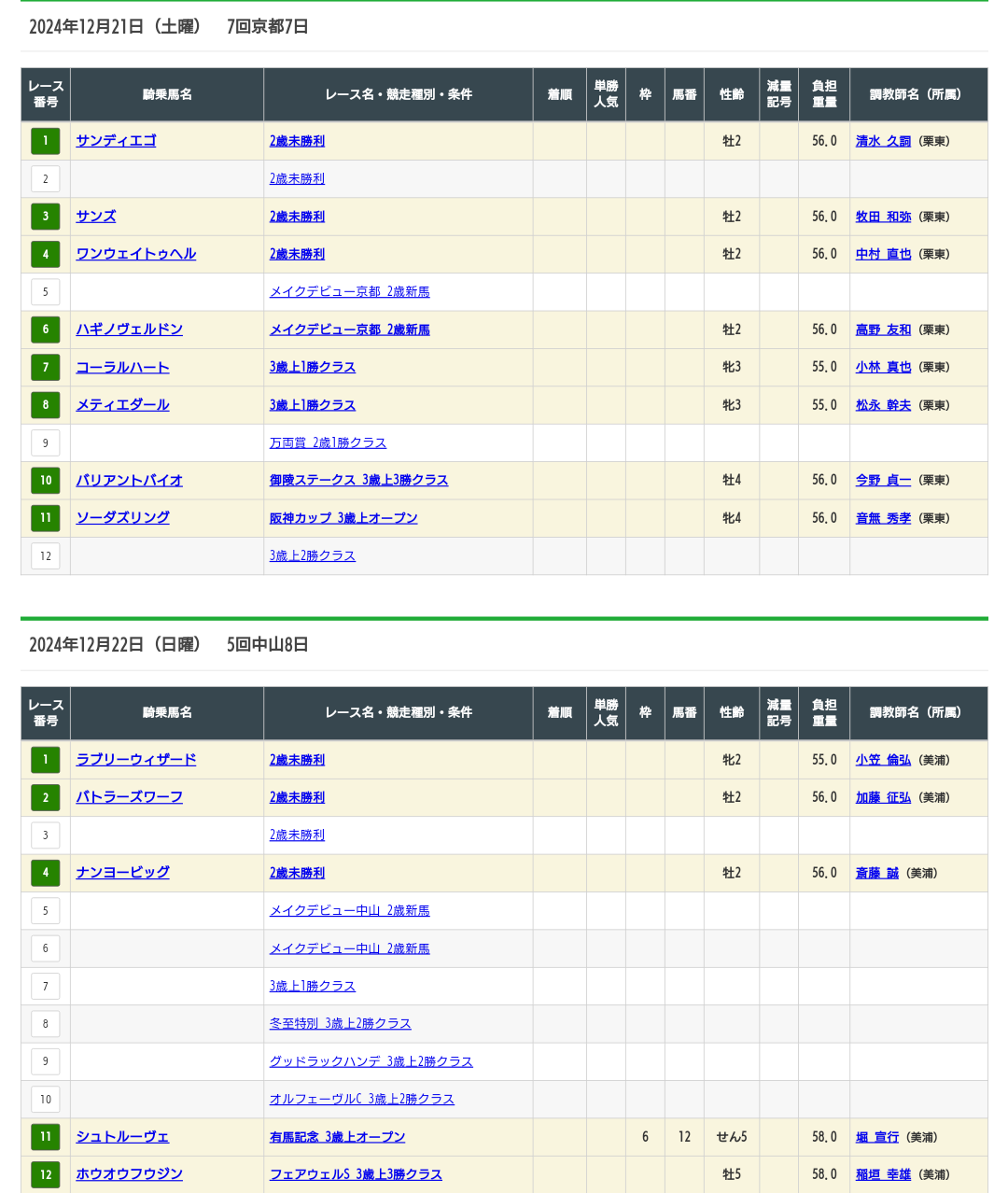The height and width of the screenshot is (1193, 1008).
Task: Open horse link ホウオウフウジン
Action: click(x=130, y=1174)
